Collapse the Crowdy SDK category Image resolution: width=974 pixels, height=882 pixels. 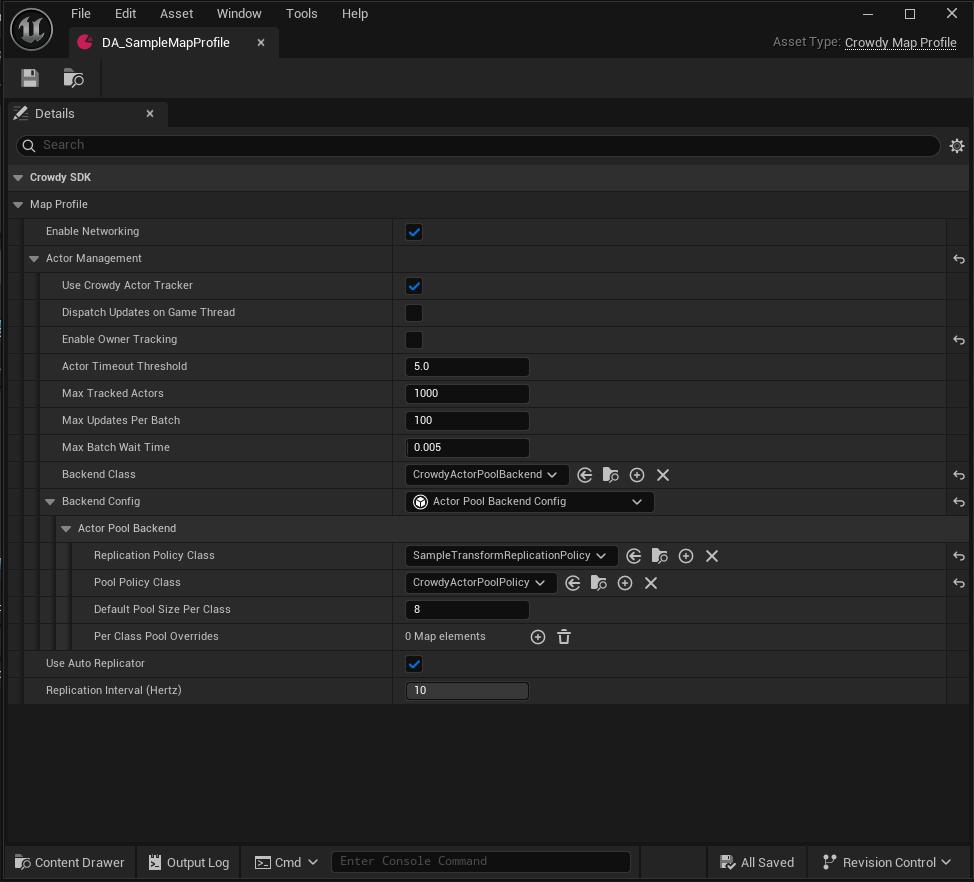tap(17, 178)
